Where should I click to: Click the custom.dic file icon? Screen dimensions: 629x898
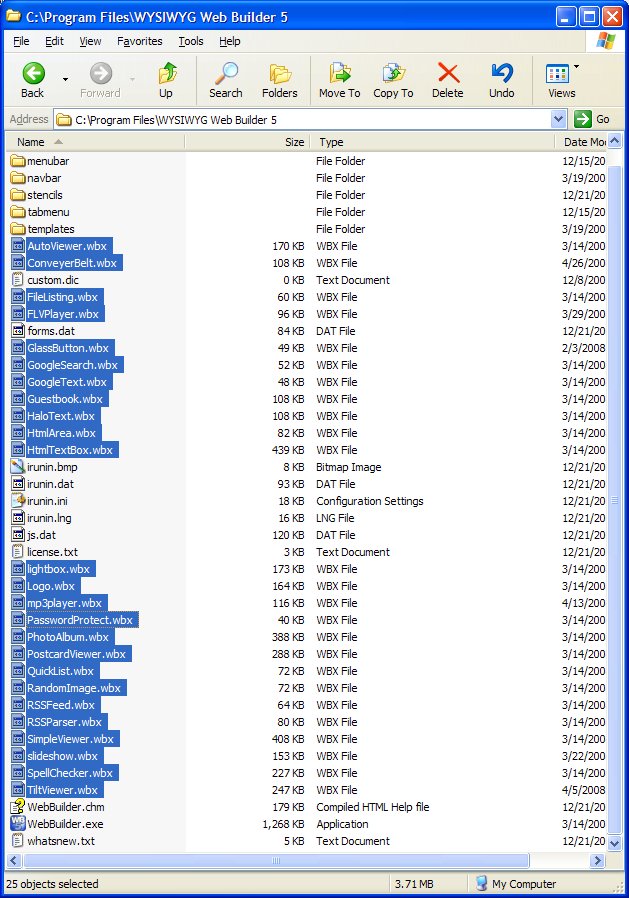pyautogui.click(x=18, y=279)
